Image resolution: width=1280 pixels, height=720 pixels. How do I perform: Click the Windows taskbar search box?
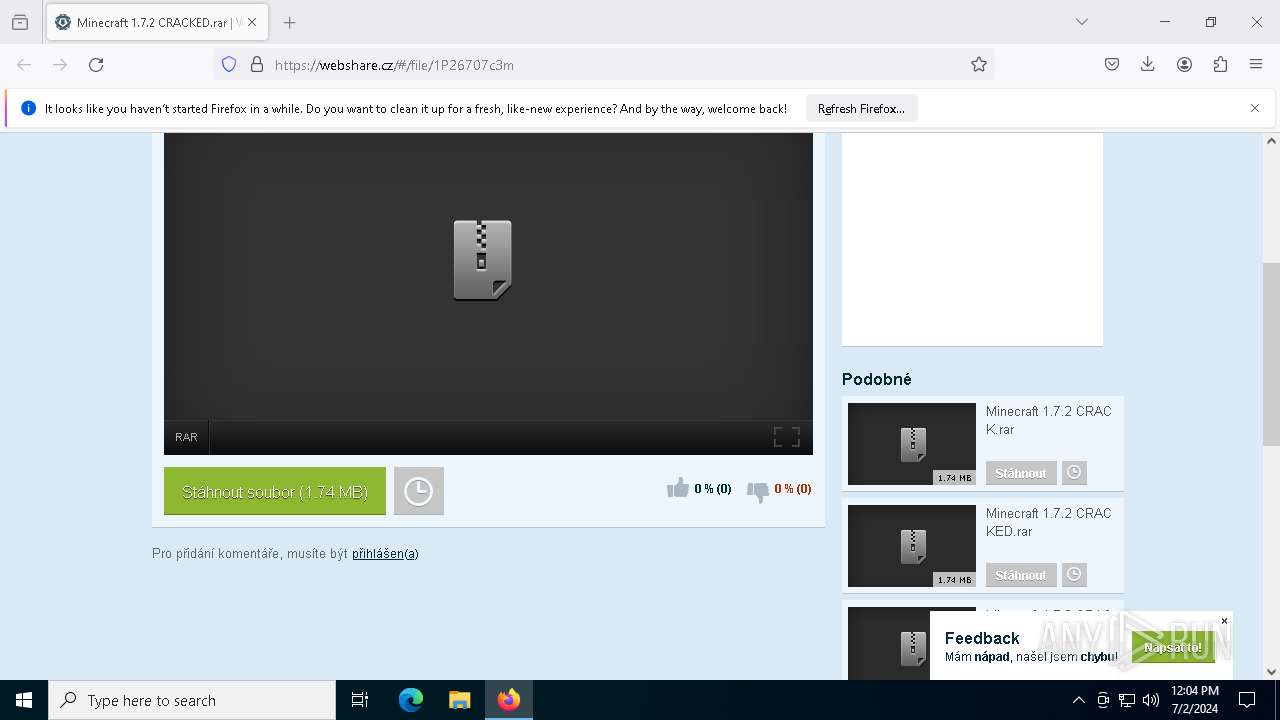(192, 700)
